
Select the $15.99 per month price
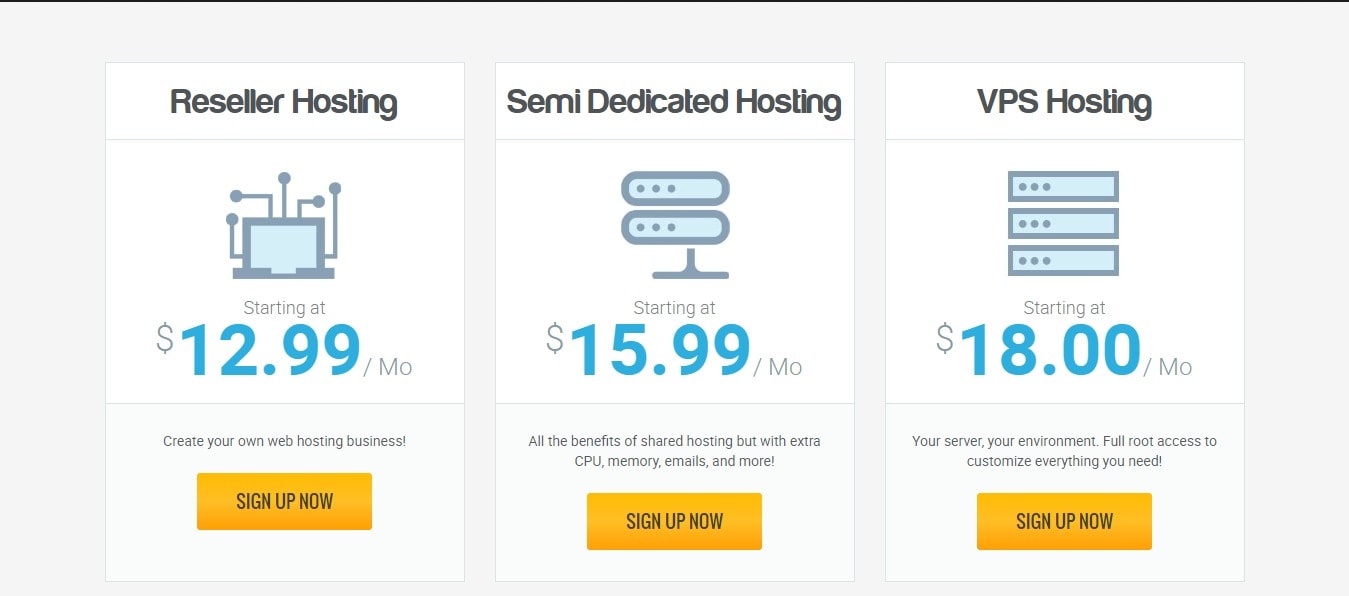pos(674,350)
